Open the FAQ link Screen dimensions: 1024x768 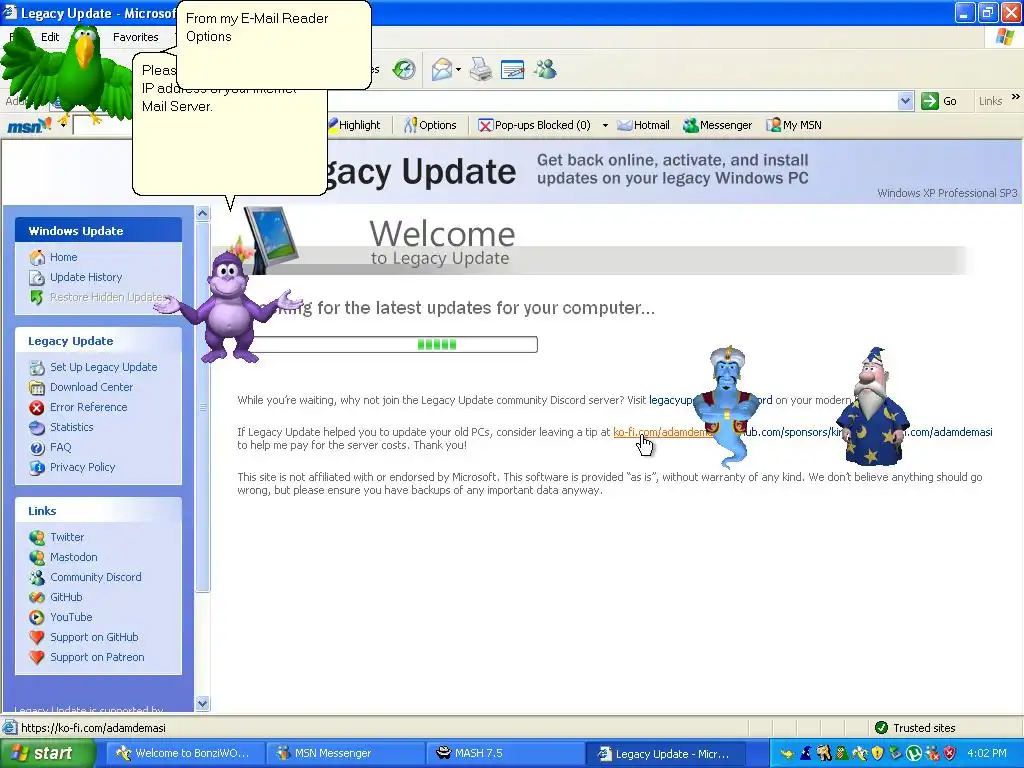click(61, 447)
